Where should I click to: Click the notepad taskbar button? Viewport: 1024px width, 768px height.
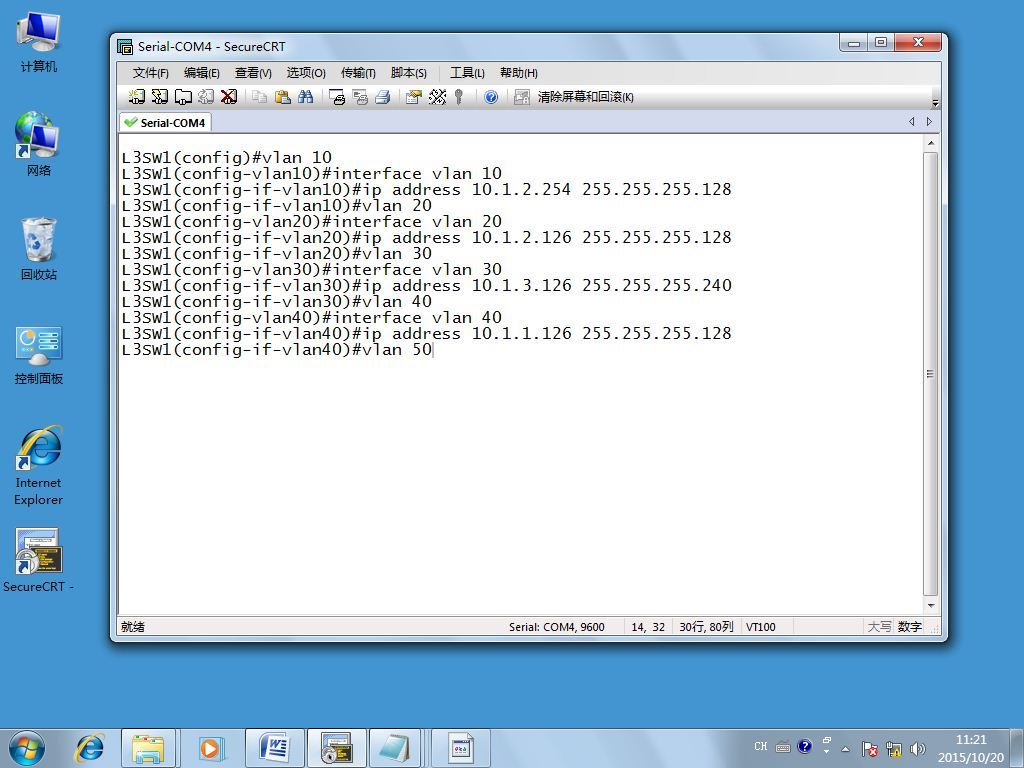click(395, 748)
